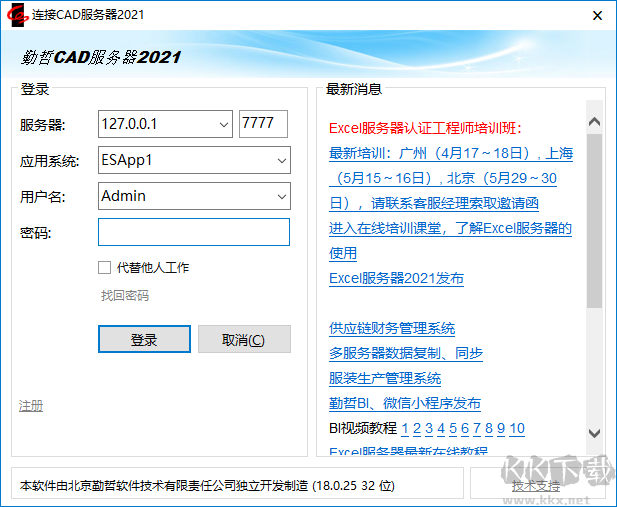
Task: Click the 技术支持 support link
Action: click(536, 486)
